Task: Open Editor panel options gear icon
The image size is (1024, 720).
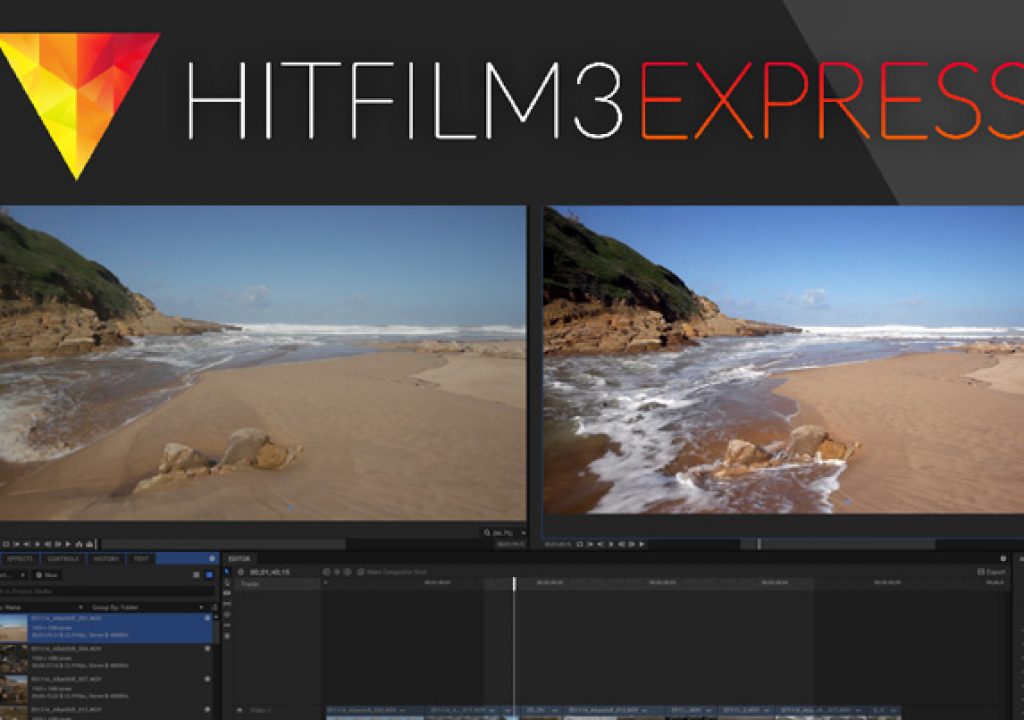Action: point(1003,559)
